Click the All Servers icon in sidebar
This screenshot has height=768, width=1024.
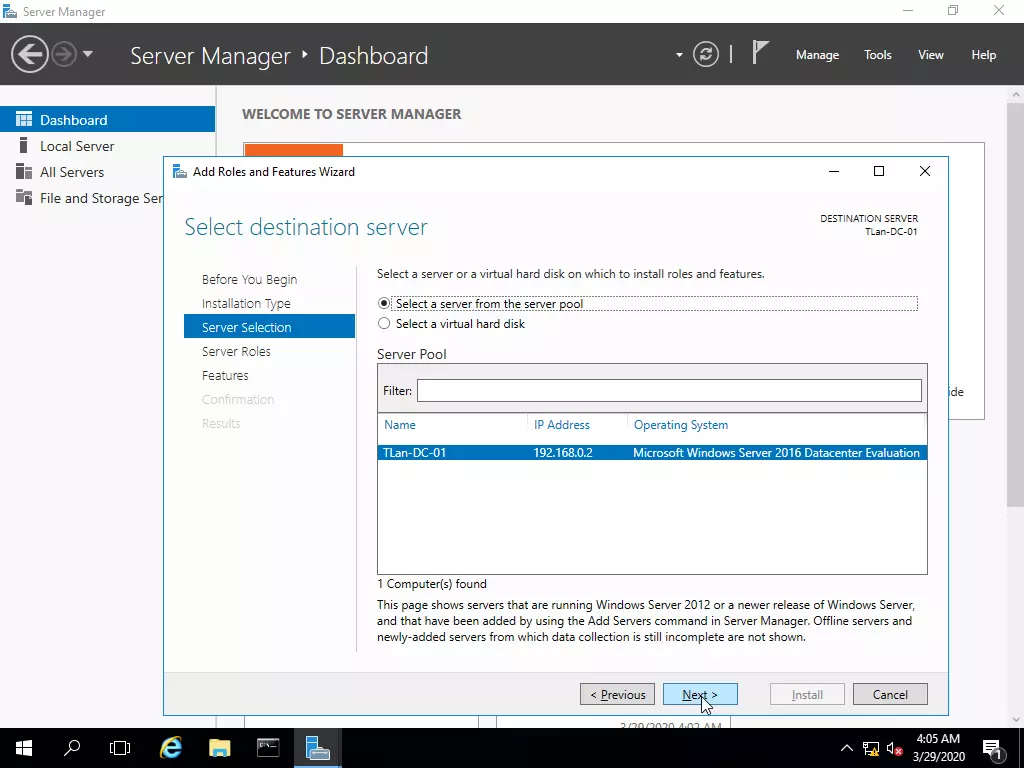coord(24,171)
